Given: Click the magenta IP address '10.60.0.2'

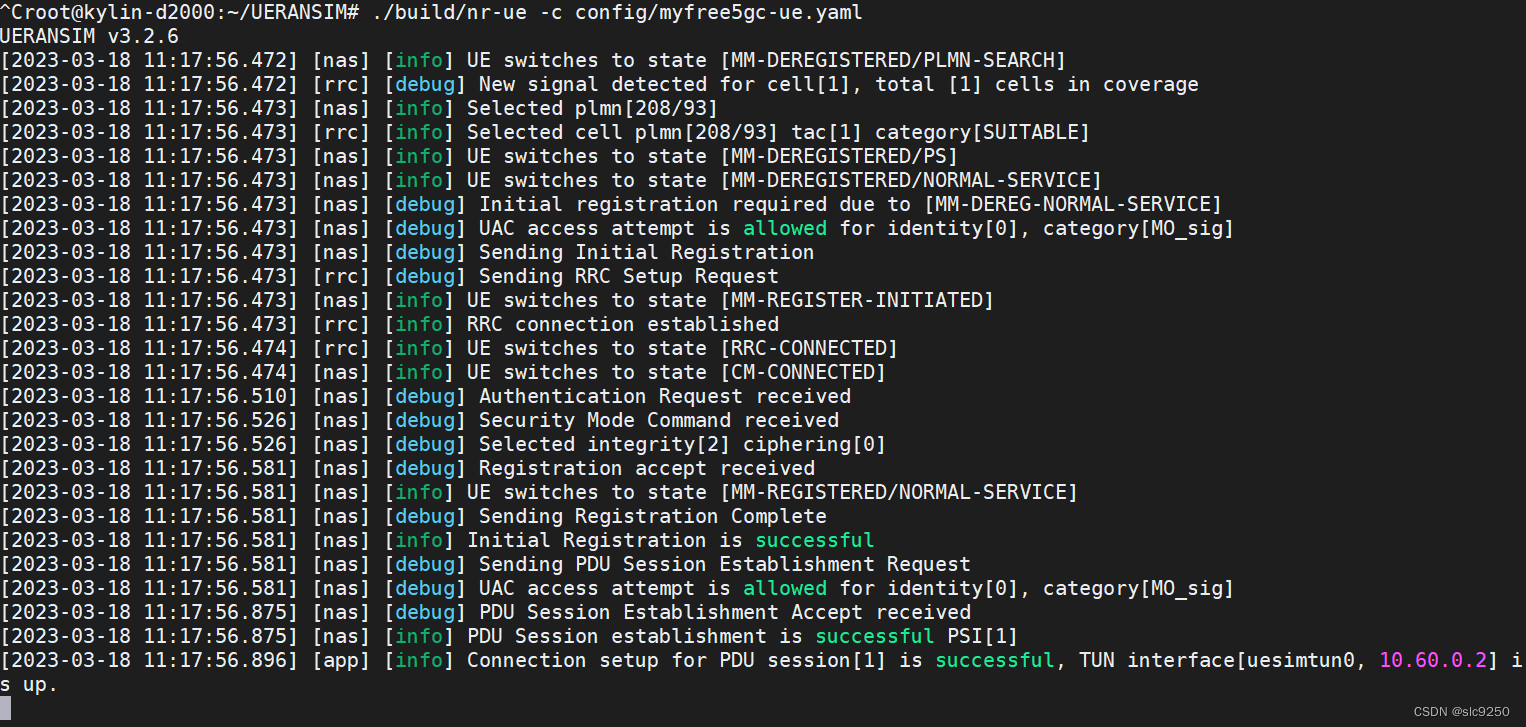Looking at the screenshot, I should click(1433, 660).
